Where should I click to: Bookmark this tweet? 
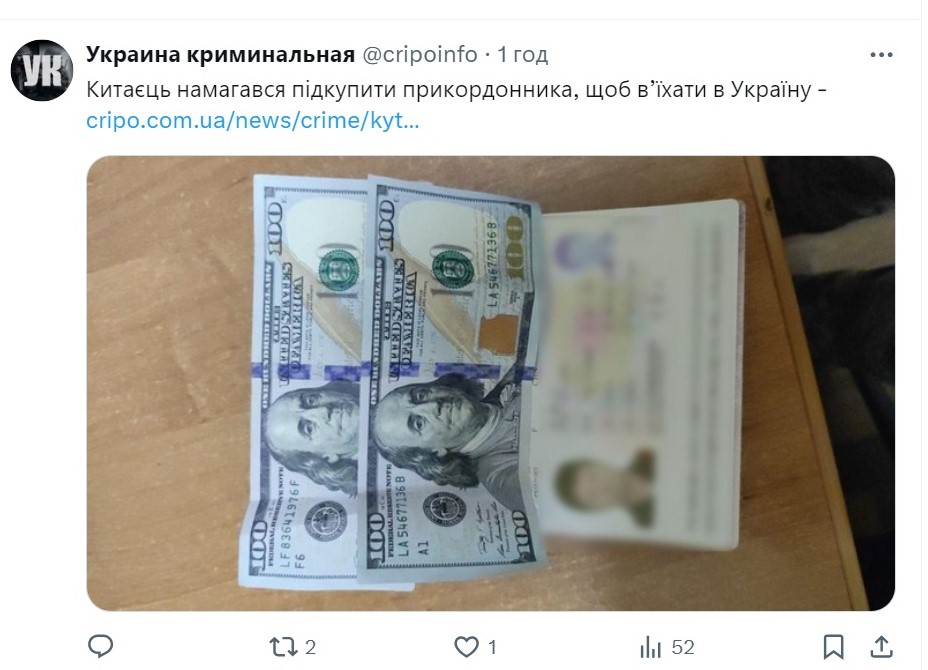tap(833, 647)
